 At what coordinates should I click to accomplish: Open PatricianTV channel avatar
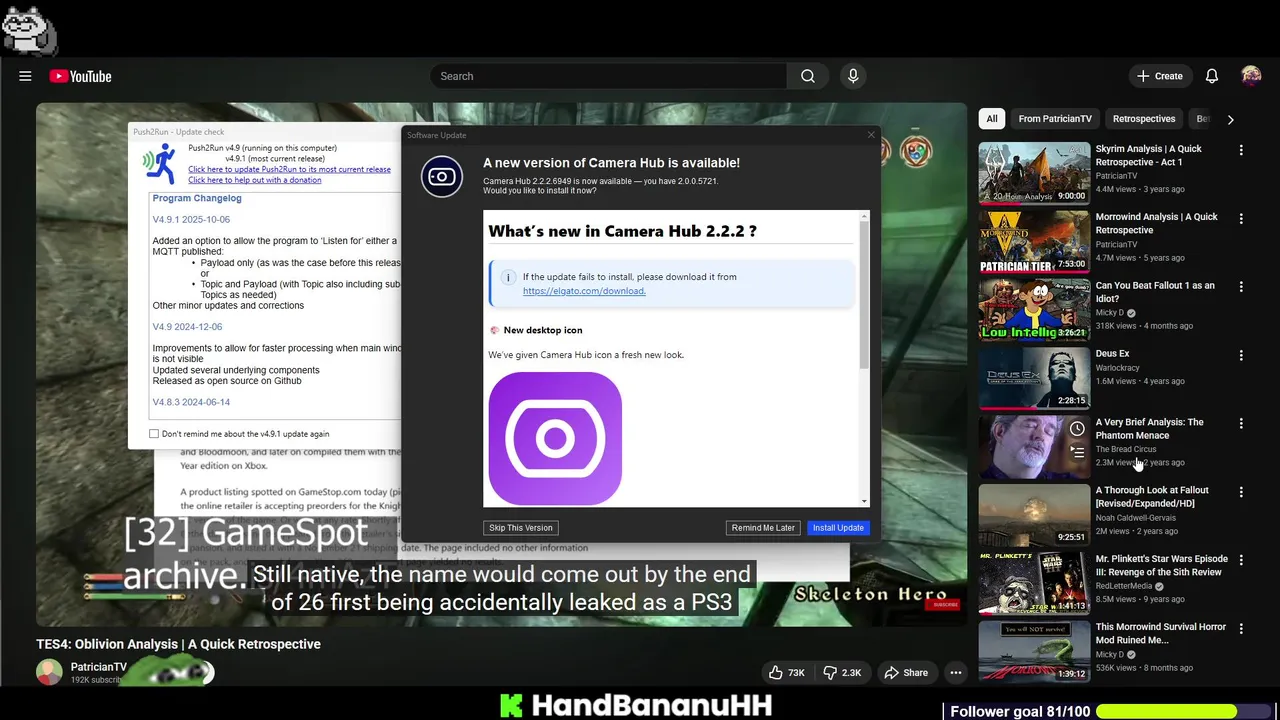(49, 672)
